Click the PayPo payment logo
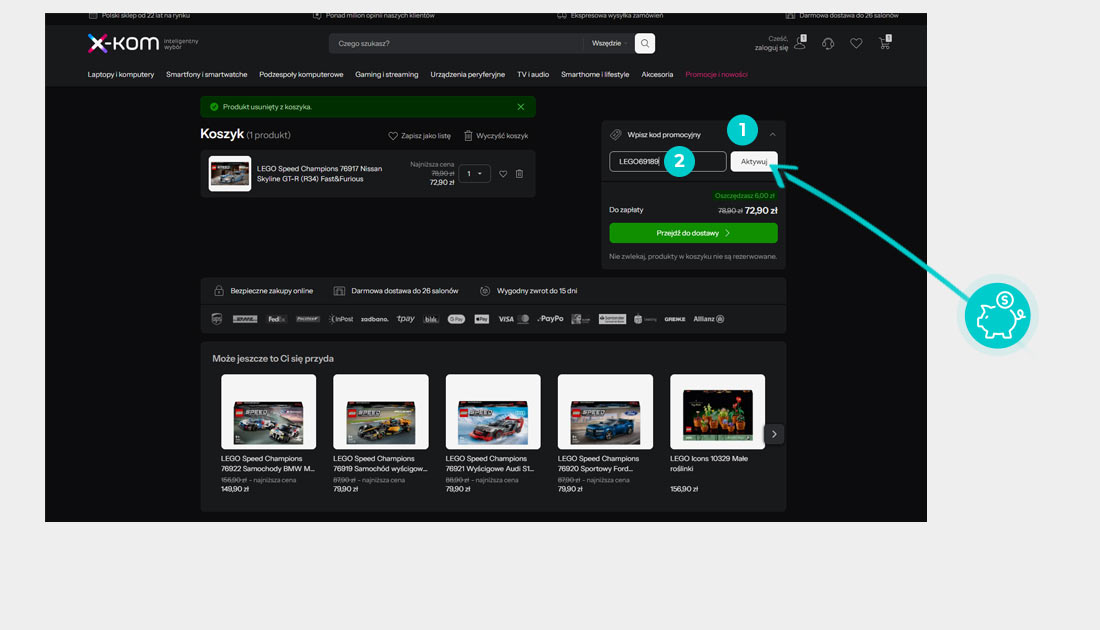This screenshot has width=1100, height=630. point(551,319)
